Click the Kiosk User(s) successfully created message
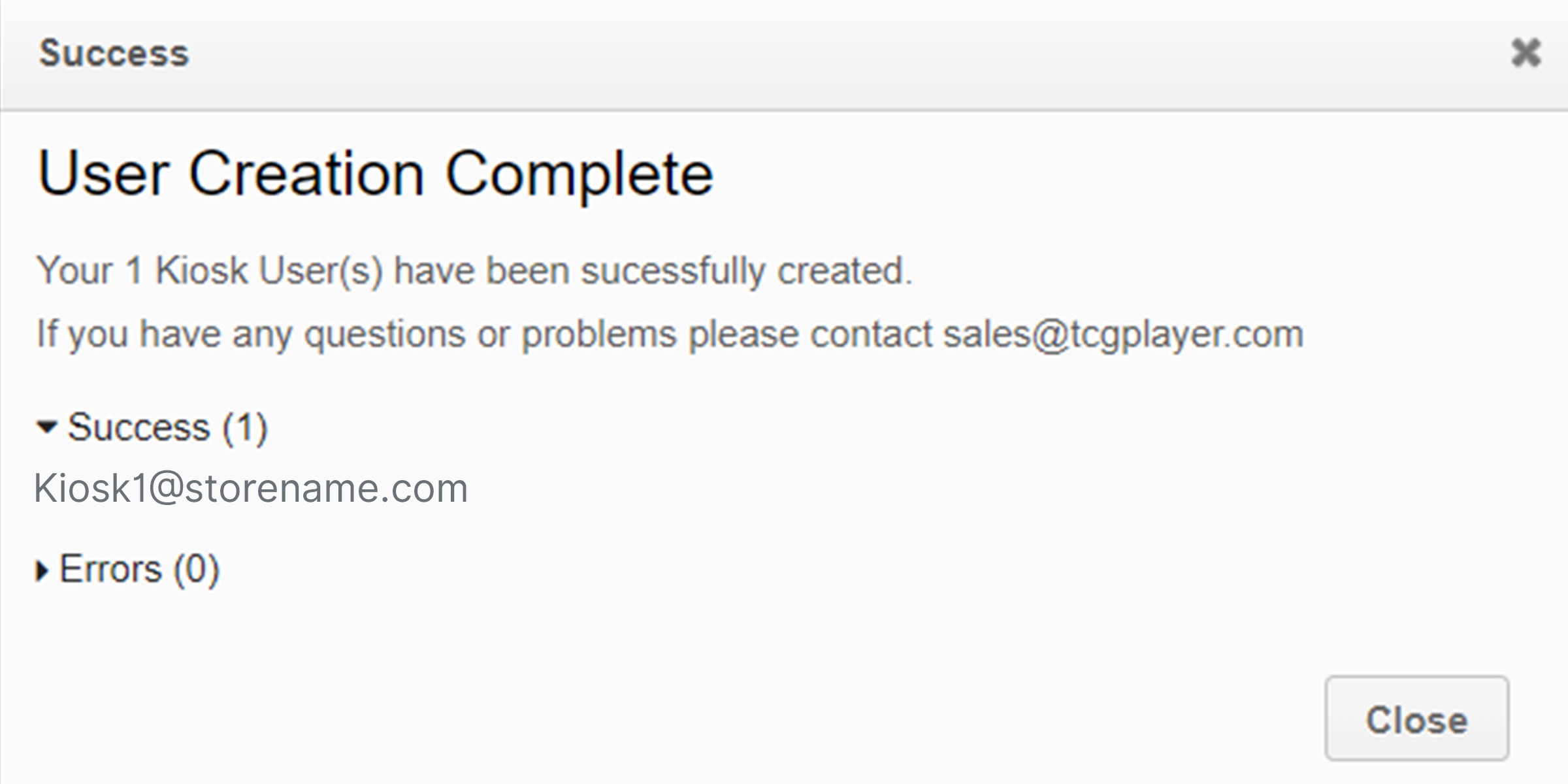This screenshot has height=784, width=1568. click(x=474, y=270)
